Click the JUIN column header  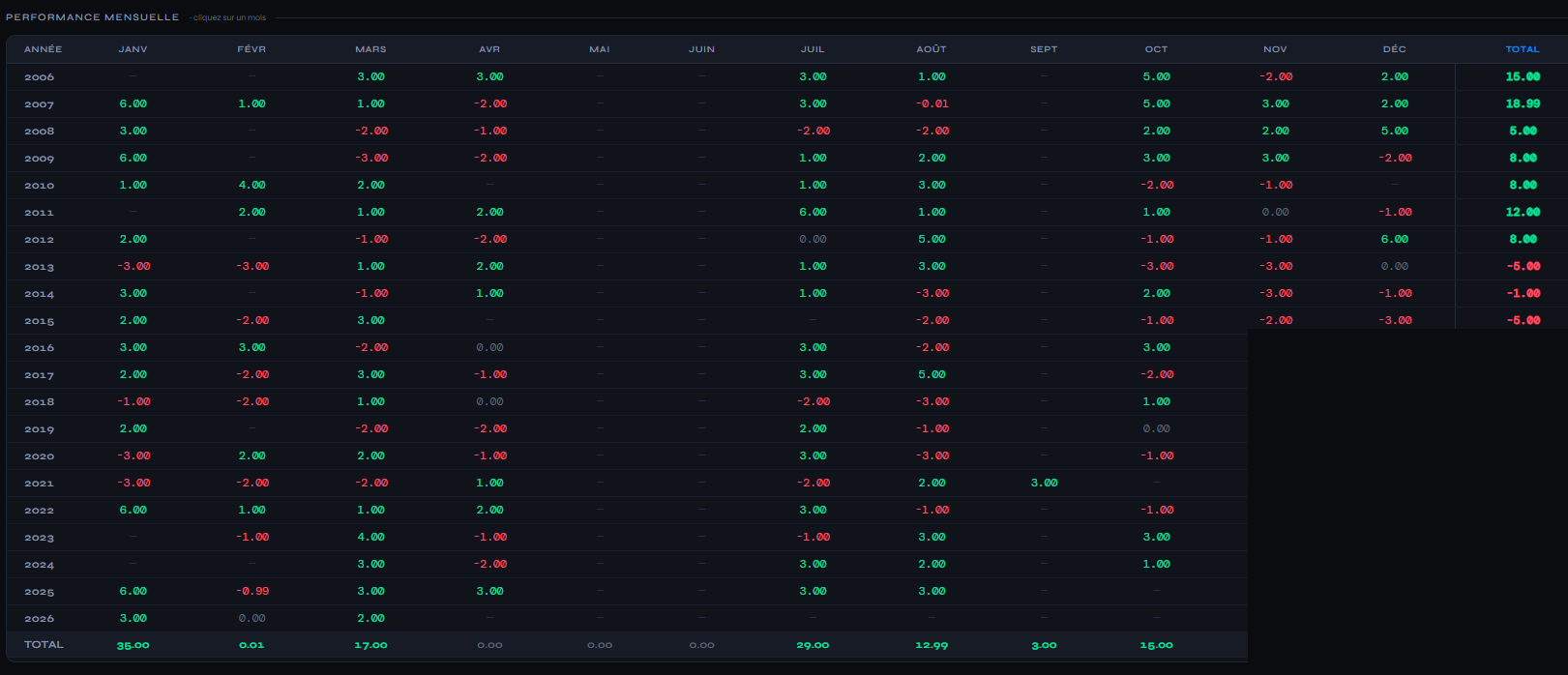coord(702,49)
